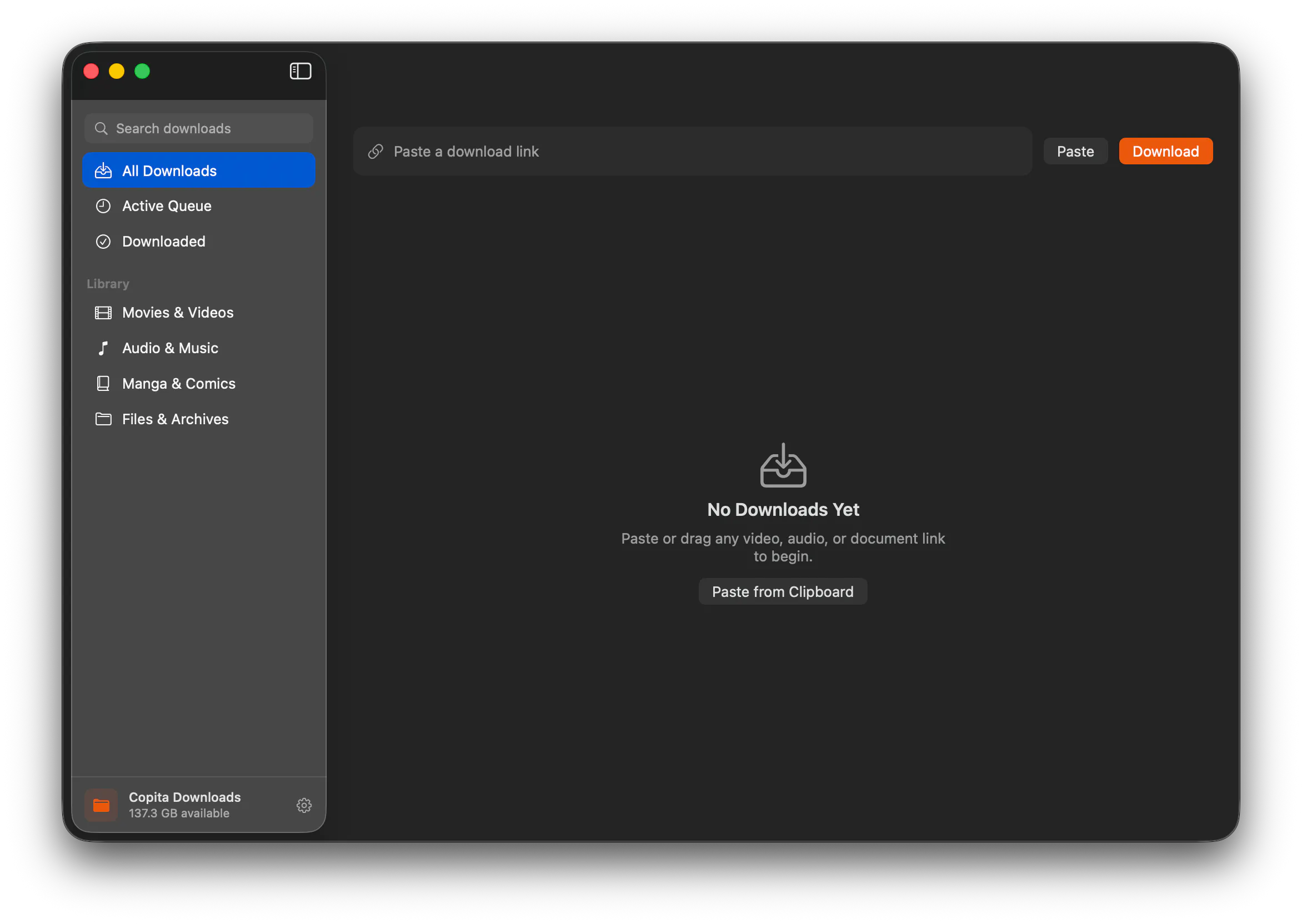Click the link chain icon in the URL bar
The height and width of the screenshot is (924, 1302).
[x=375, y=152]
